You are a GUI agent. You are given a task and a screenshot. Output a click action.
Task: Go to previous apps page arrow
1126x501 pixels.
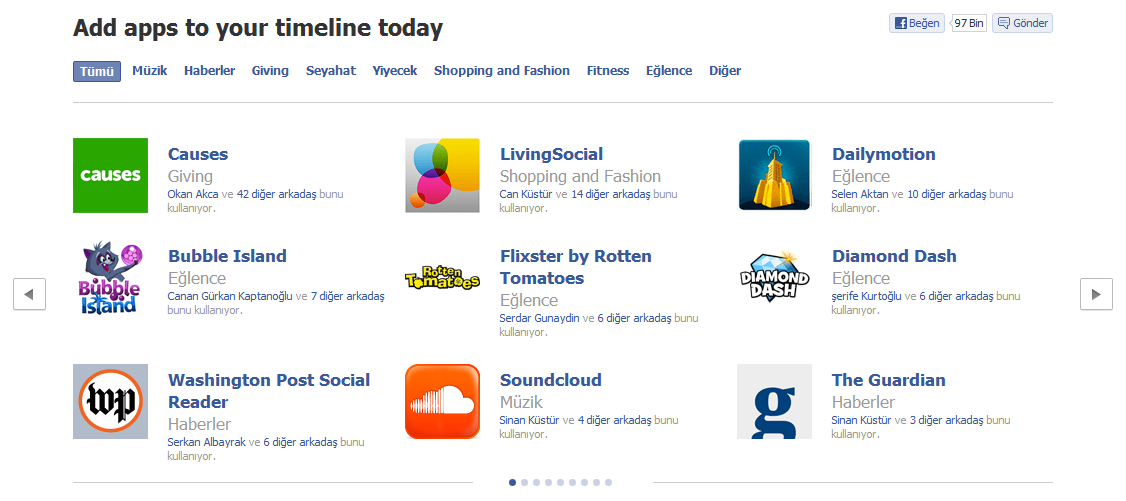[x=29, y=294]
